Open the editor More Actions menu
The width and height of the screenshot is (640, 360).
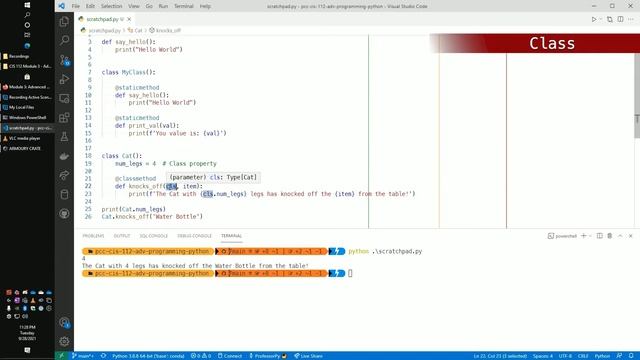point(631,19)
